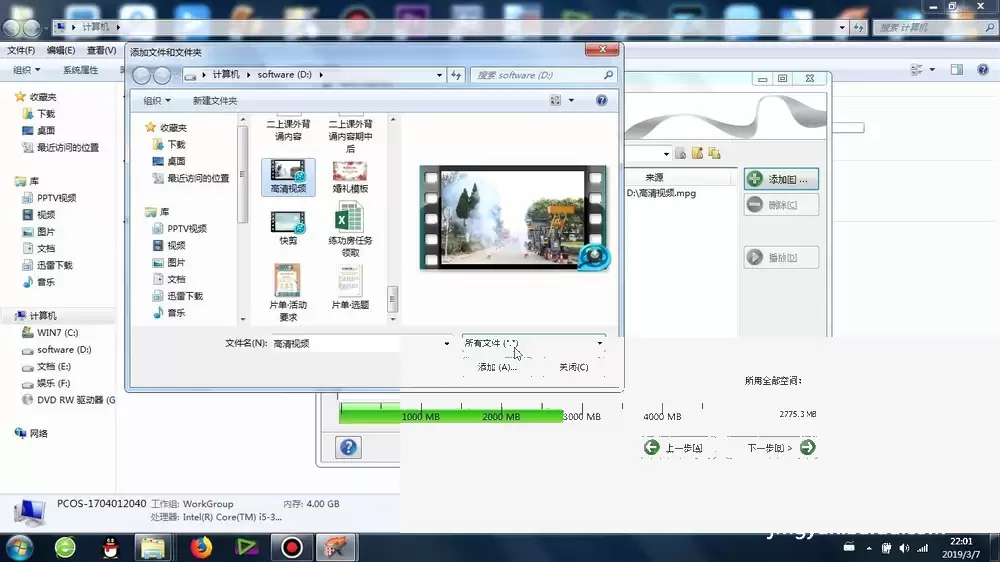This screenshot has width=1000, height=562.
Task: Expand the wizard's source combo box
Action: point(666,154)
